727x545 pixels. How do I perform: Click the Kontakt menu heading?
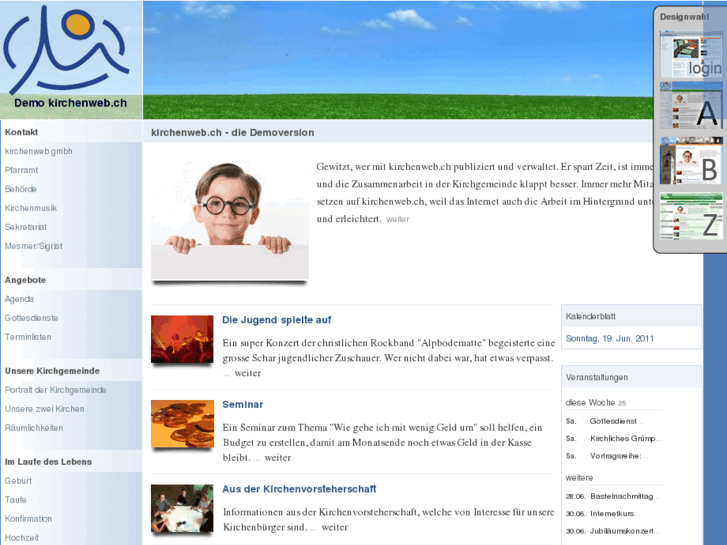[21, 132]
